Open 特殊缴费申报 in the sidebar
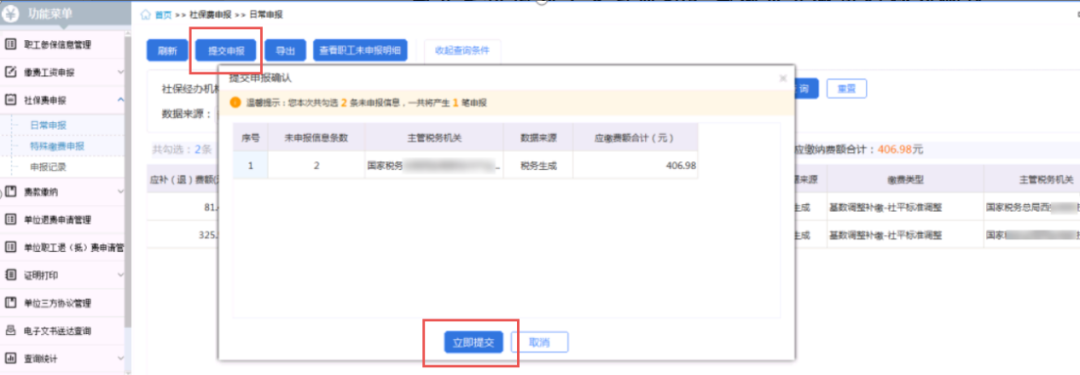Screen dimensions: 1080x375 [56, 146]
